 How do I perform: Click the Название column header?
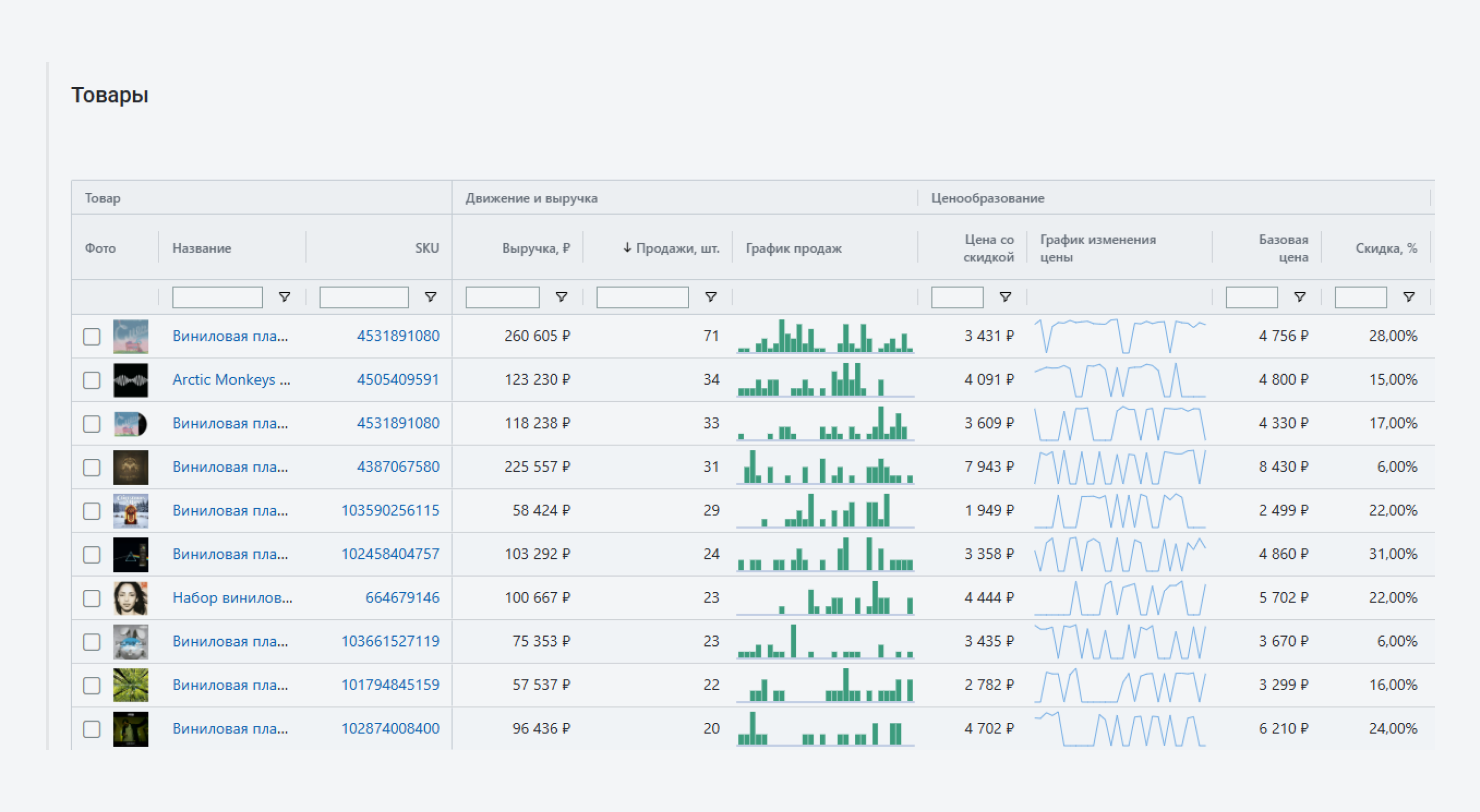[x=201, y=248]
